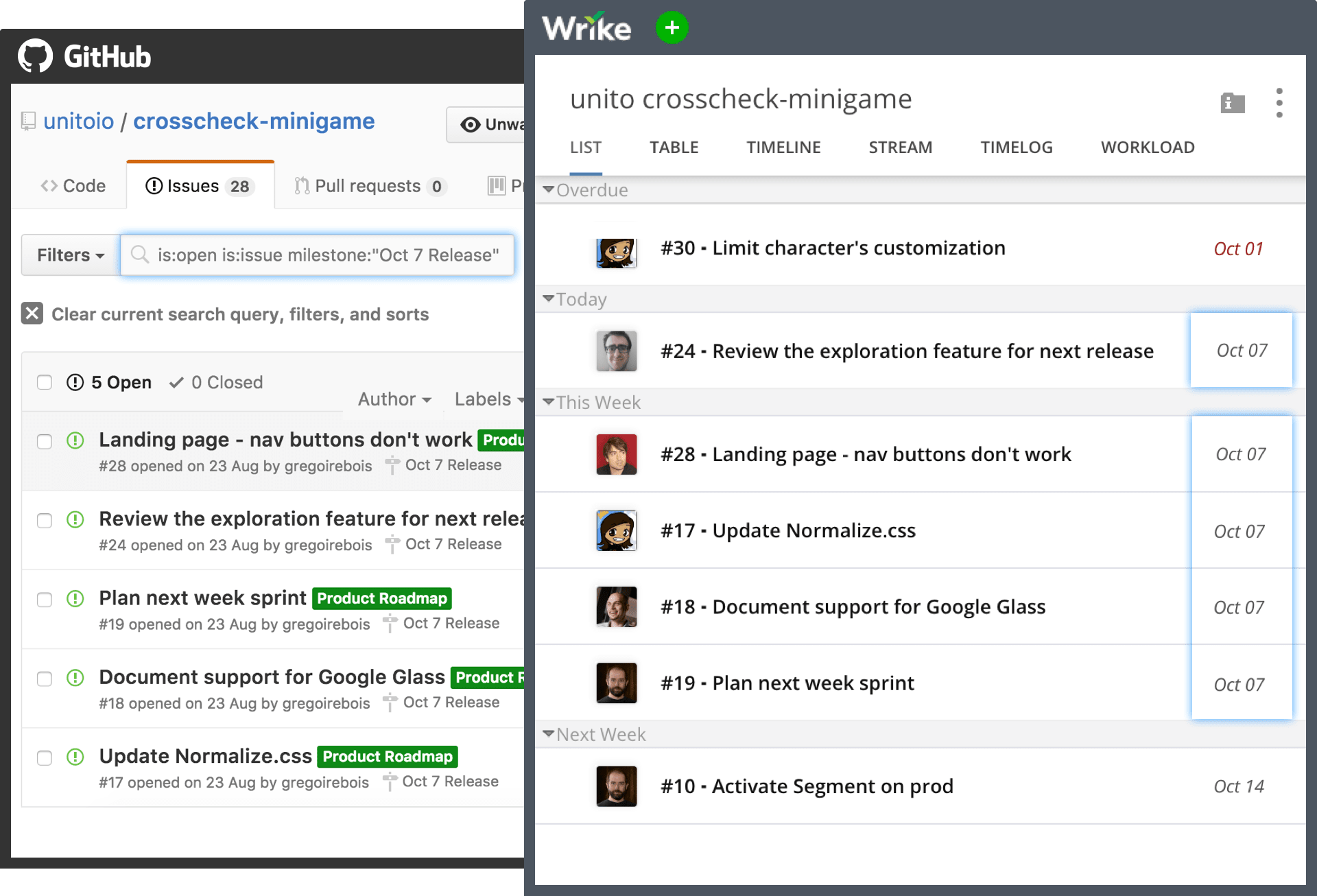Image resolution: width=1317 pixels, height=896 pixels.
Task: Switch to the TIMELINE view in Wrike
Action: (x=783, y=148)
